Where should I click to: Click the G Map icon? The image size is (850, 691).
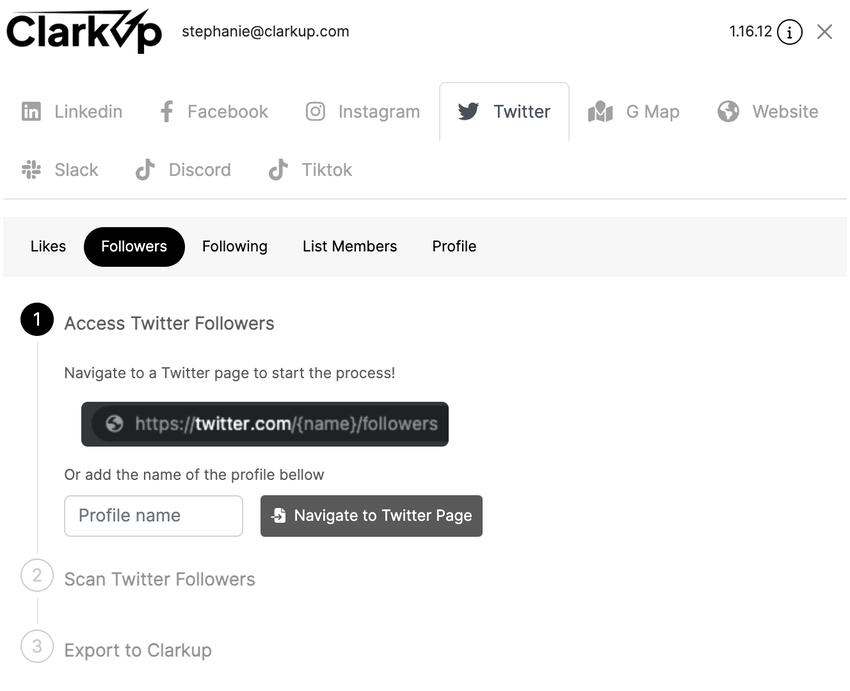600,112
